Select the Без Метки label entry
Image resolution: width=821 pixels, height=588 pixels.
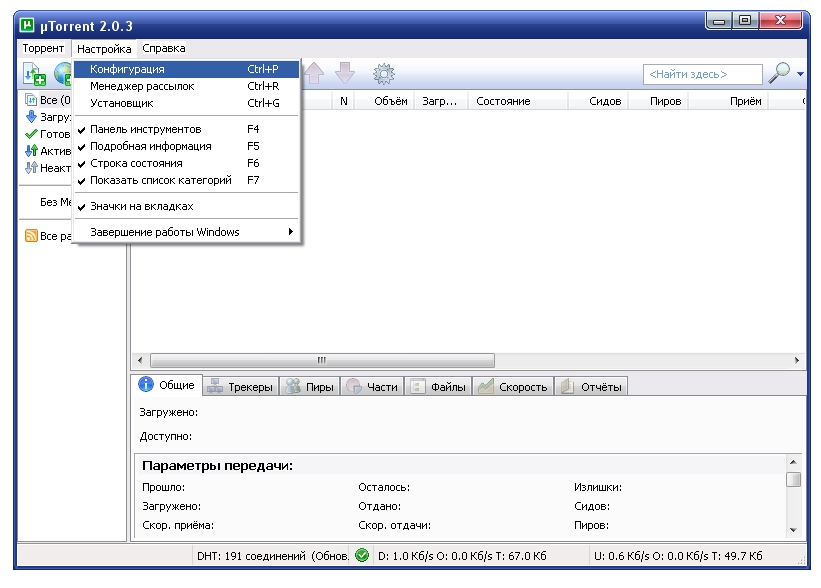click(56, 202)
